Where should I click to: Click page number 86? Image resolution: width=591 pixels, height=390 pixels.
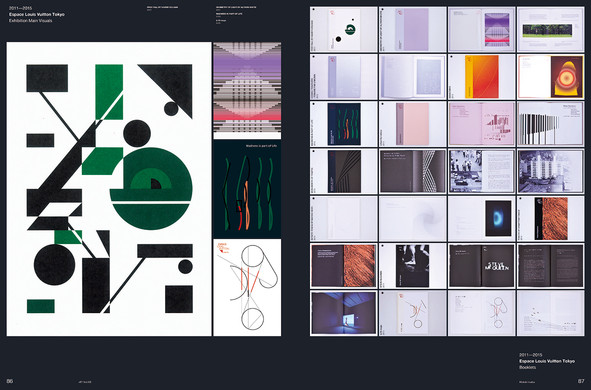click(10, 381)
